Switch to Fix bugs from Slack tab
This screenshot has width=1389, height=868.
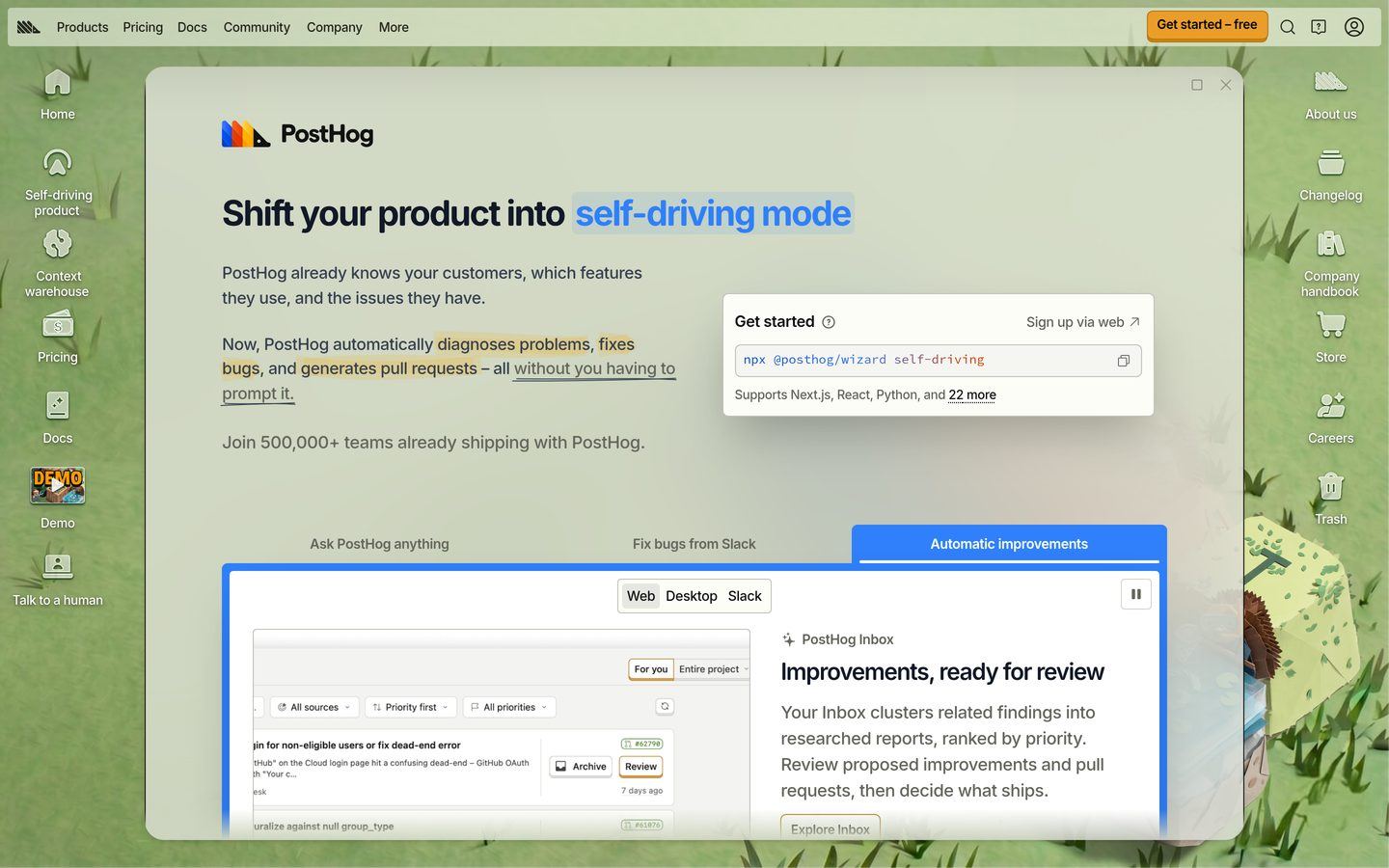pyautogui.click(x=694, y=544)
